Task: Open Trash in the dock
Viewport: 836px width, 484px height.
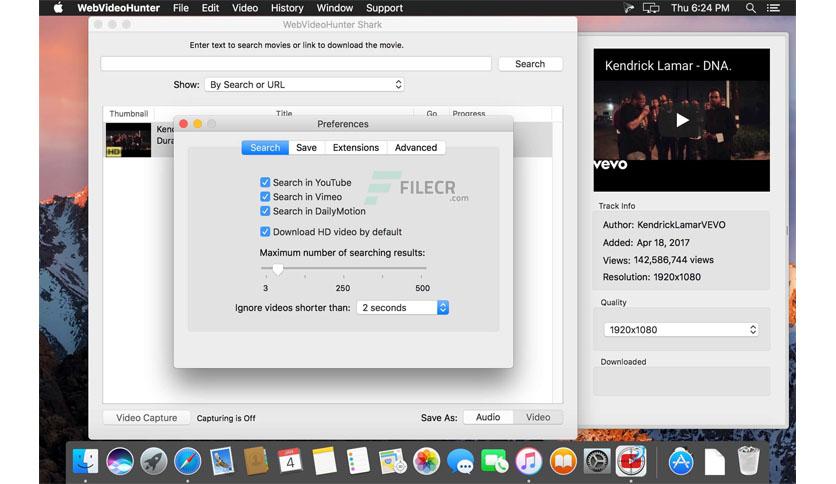Action: 749,461
